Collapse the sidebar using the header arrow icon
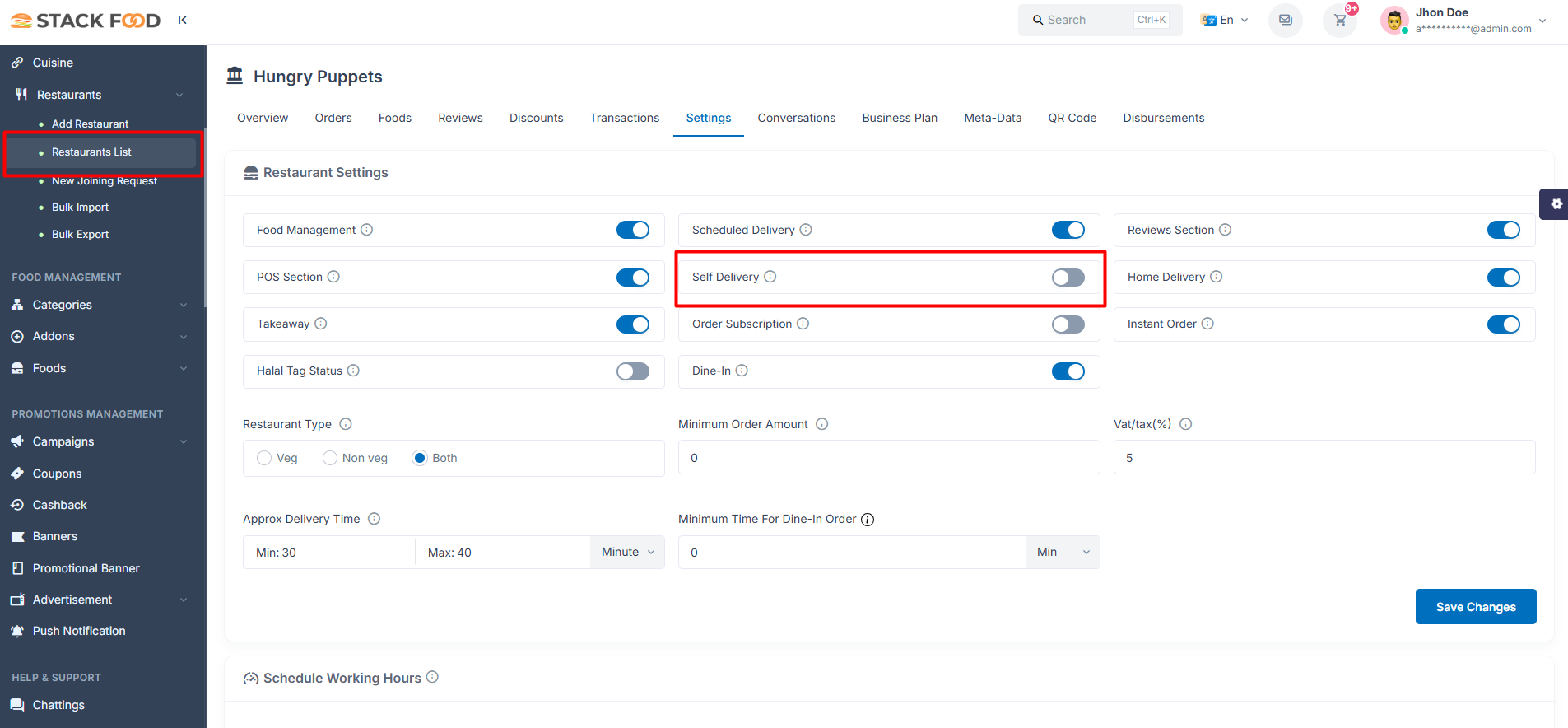The height and width of the screenshot is (728, 1568). [182, 20]
